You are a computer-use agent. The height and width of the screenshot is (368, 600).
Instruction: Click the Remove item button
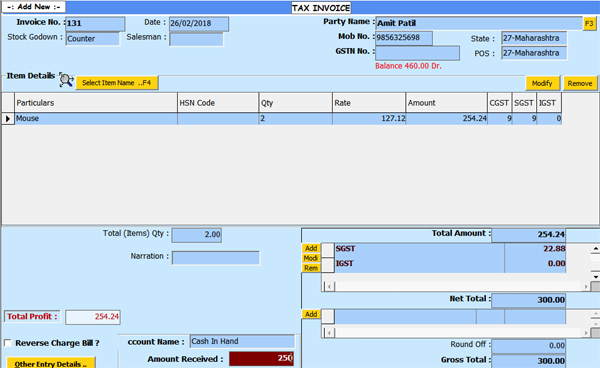click(580, 83)
